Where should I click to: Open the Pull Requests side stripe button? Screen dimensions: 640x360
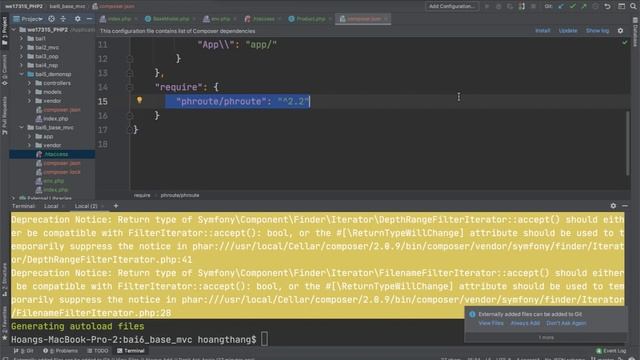pyautogui.click(x=4, y=116)
